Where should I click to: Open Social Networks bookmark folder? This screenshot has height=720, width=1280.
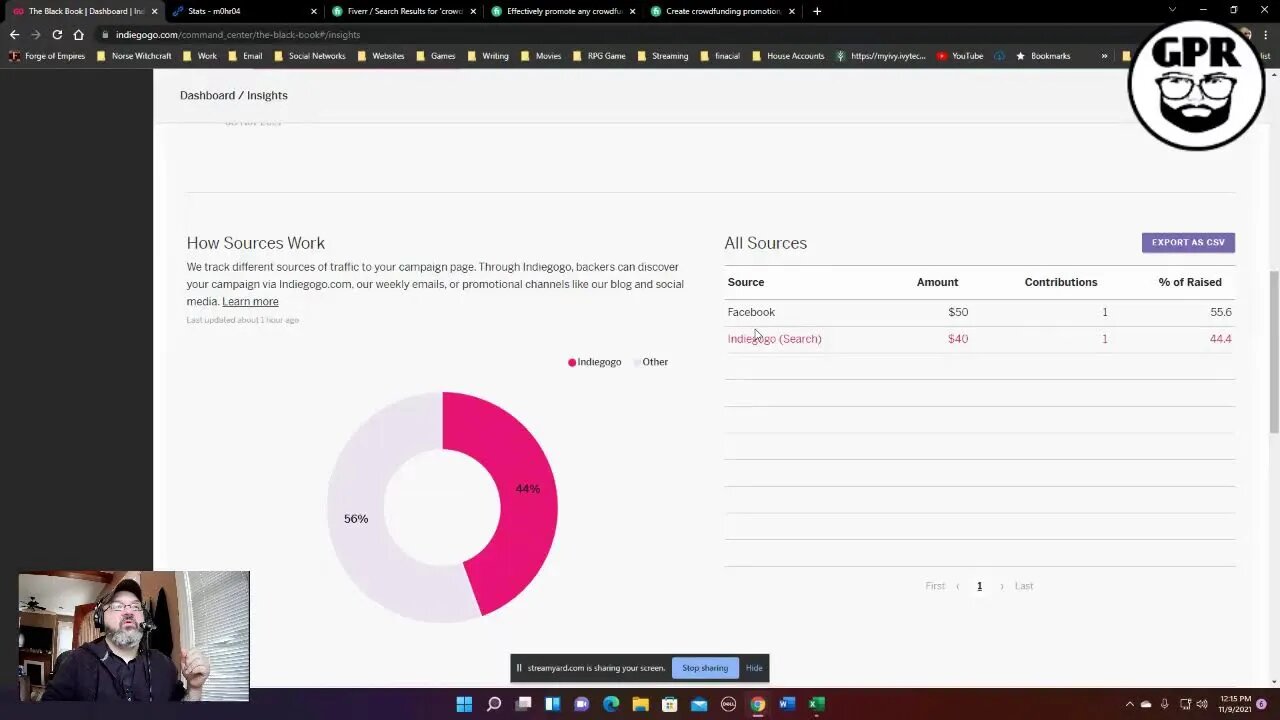(310, 56)
